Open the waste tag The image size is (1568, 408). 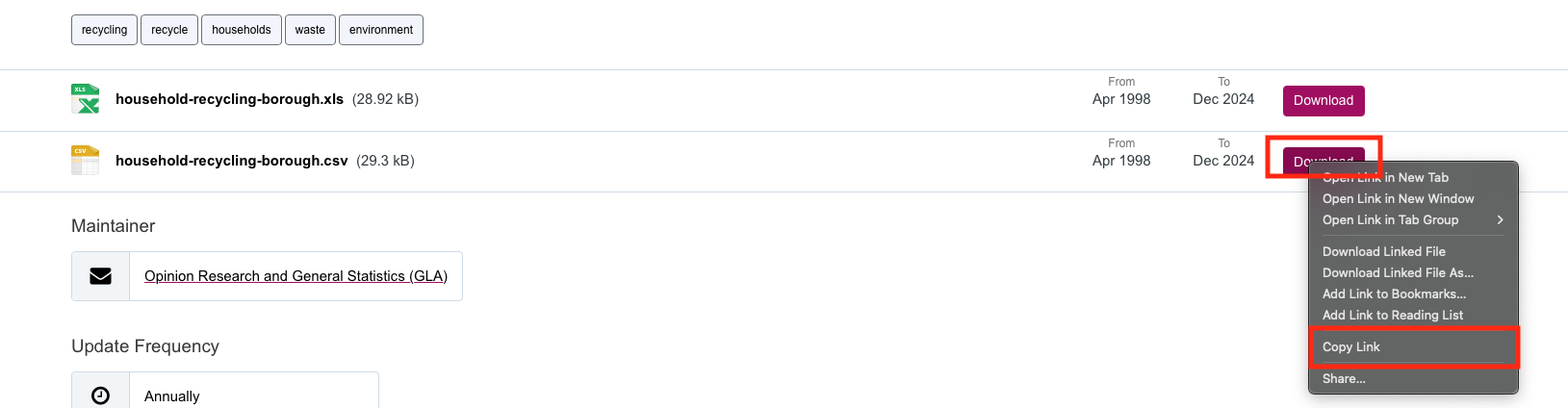pos(310,30)
